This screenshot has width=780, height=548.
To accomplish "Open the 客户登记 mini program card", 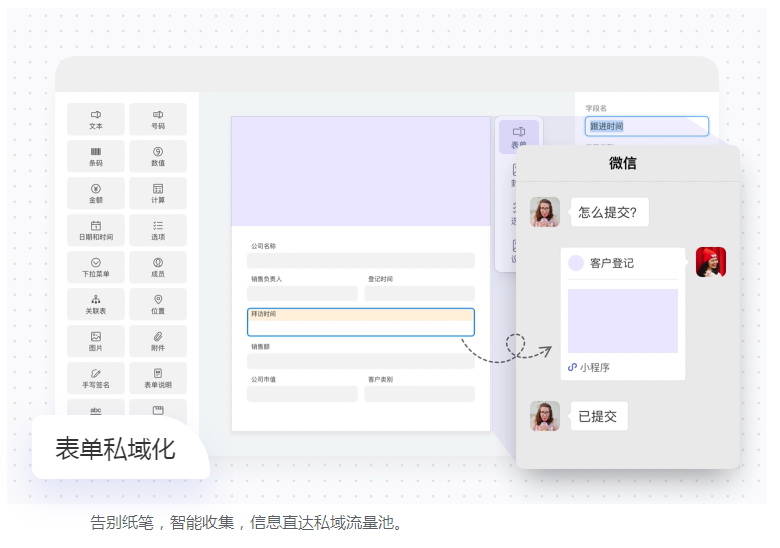I will [622, 314].
